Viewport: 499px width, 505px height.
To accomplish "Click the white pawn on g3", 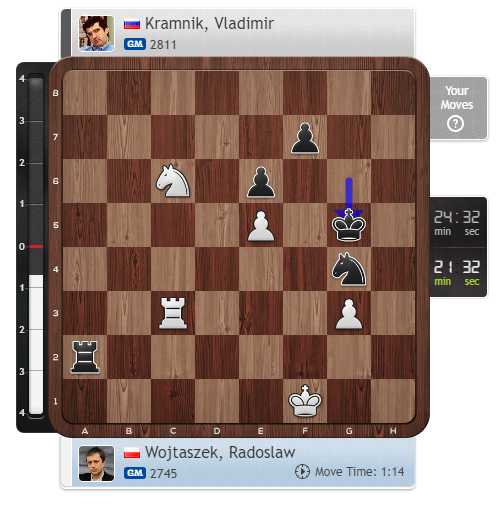I will click(349, 314).
